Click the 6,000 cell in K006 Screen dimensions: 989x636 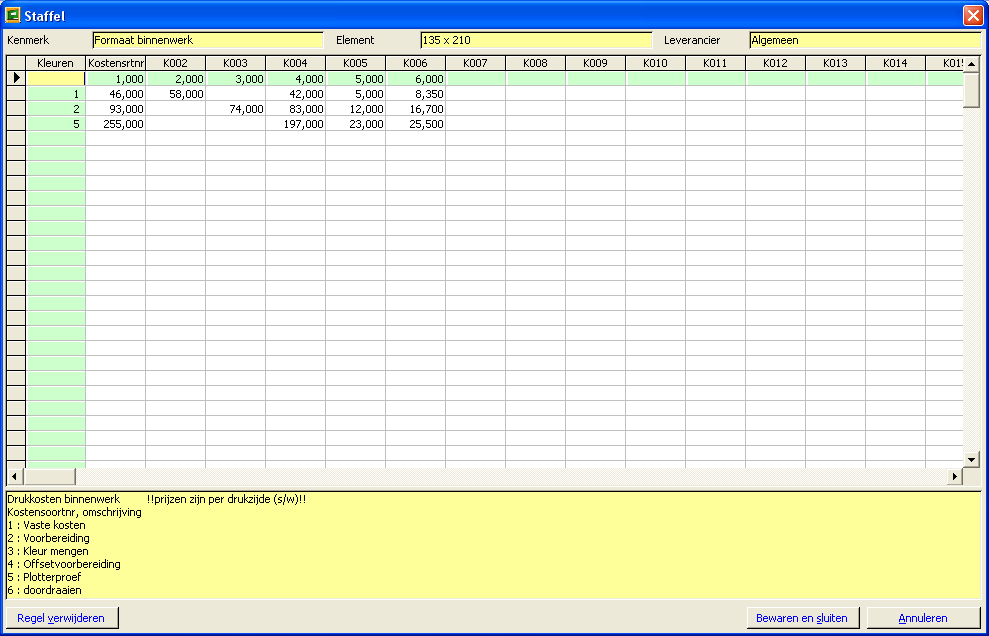pyautogui.click(x=416, y=79)
